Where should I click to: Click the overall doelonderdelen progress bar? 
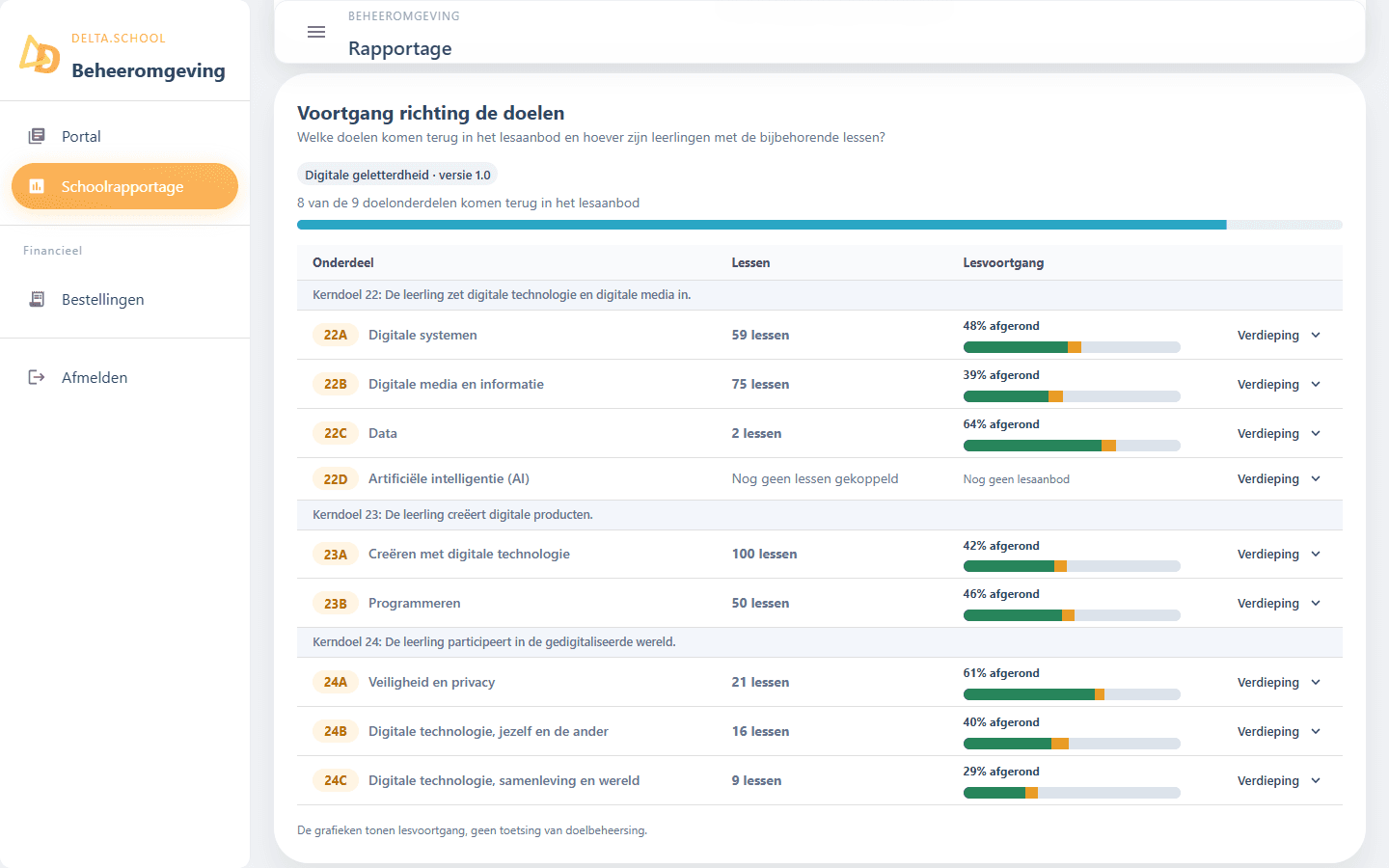click(x=820, y=225)
